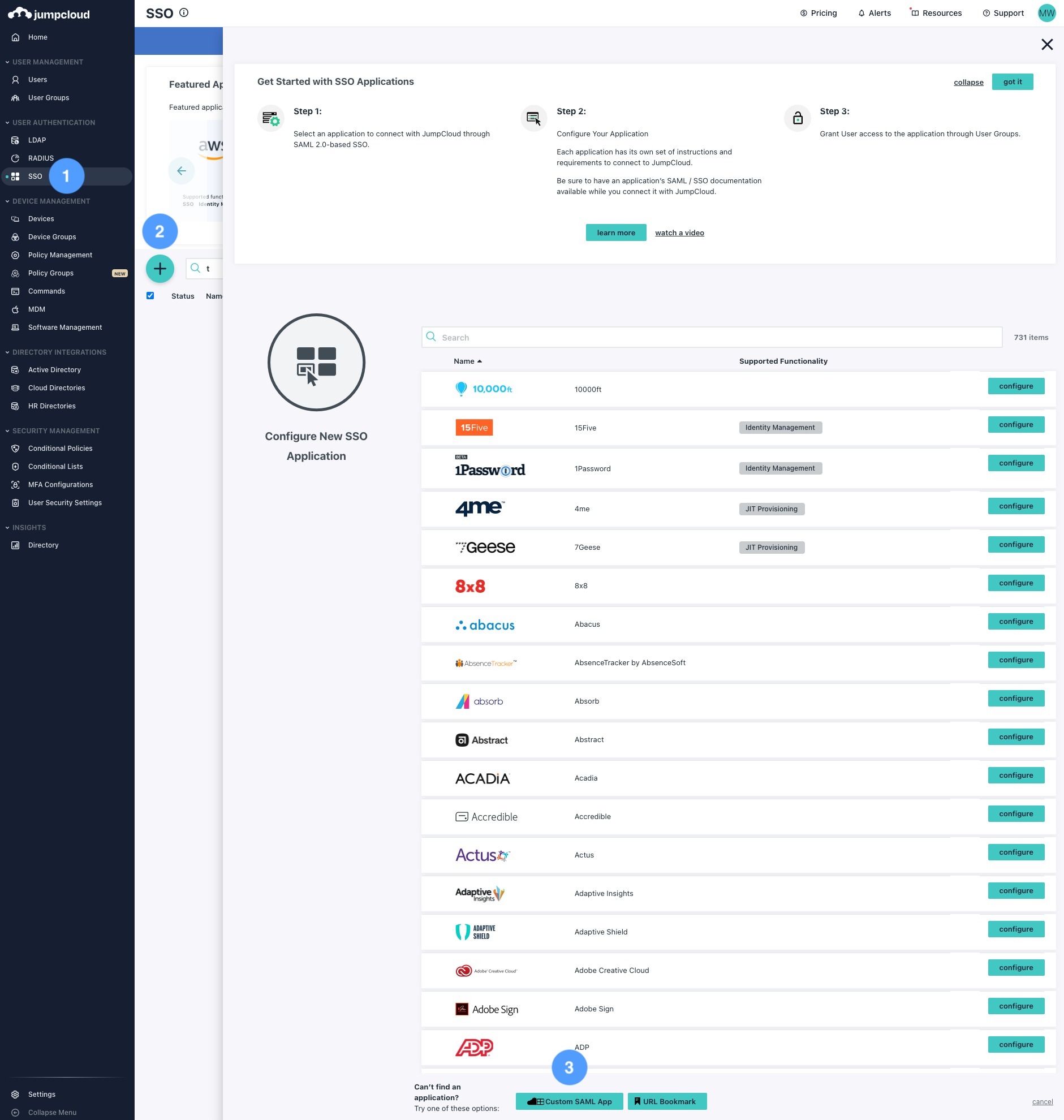Image resolution: width=1064 pixels, height=1120 pixels.
Task: Open Cloud Directories
Action: (56, 389)
